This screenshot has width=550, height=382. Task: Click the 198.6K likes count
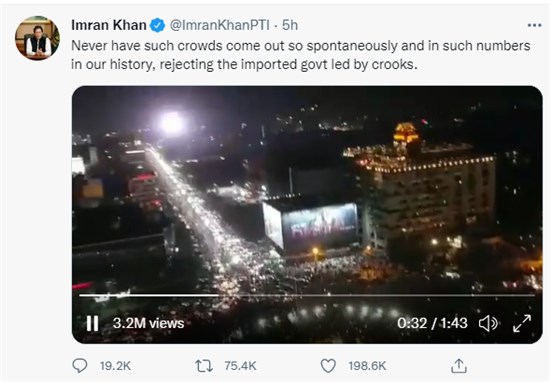[367, 366]
